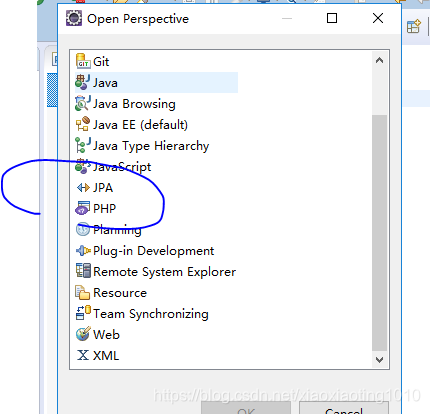Viewport: 430px width, 414px height.
Task: Select the XML perspective
Action: [x=106, y=356]
